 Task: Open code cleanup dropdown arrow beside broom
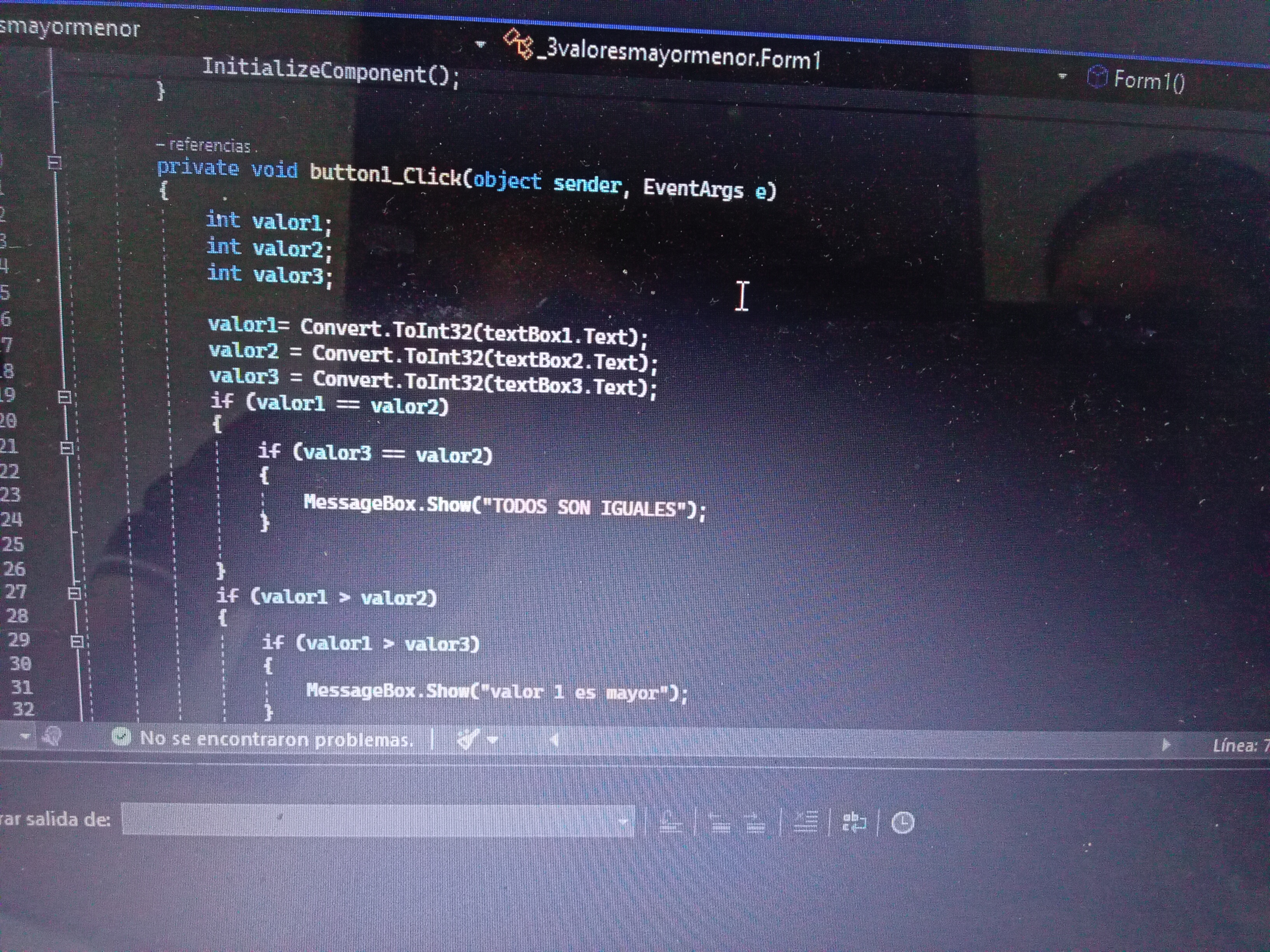click(x=492, y=740)
